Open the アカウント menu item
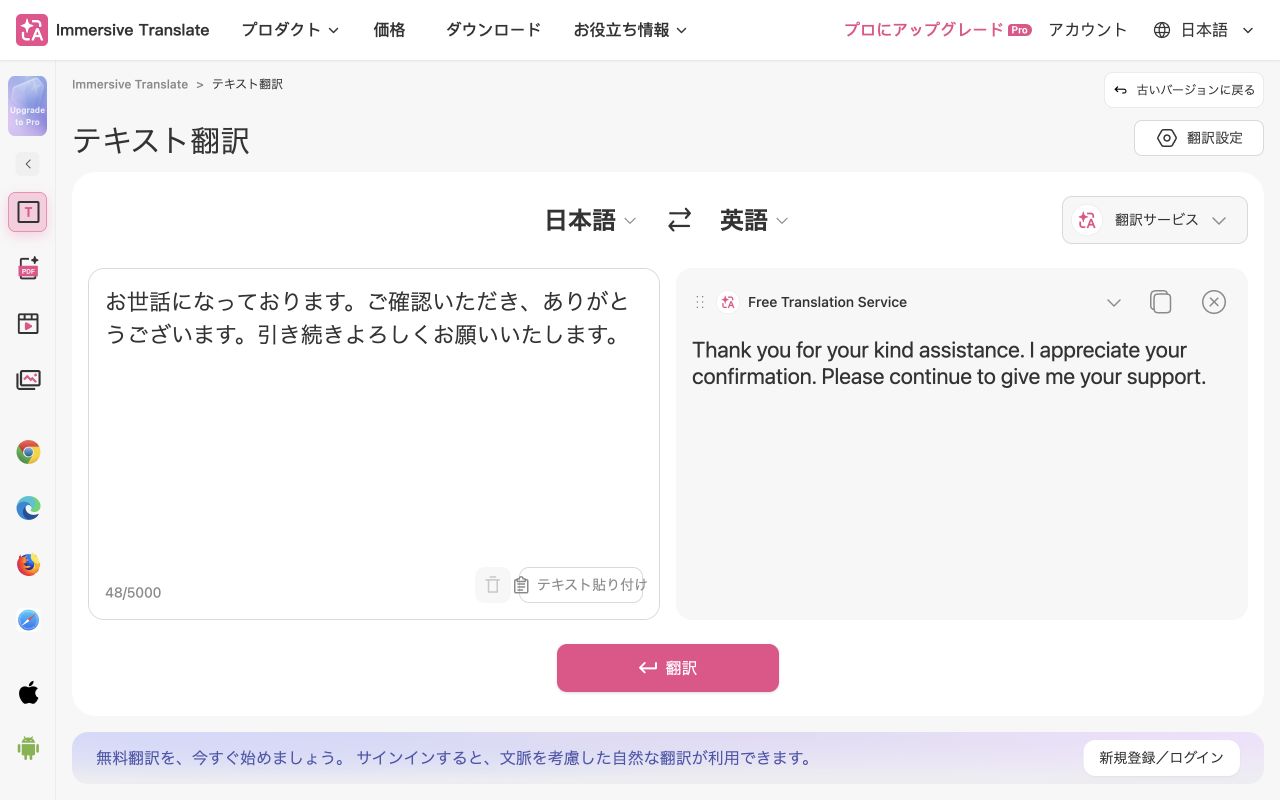The image size is (1280, 800). pos(1088,30)
